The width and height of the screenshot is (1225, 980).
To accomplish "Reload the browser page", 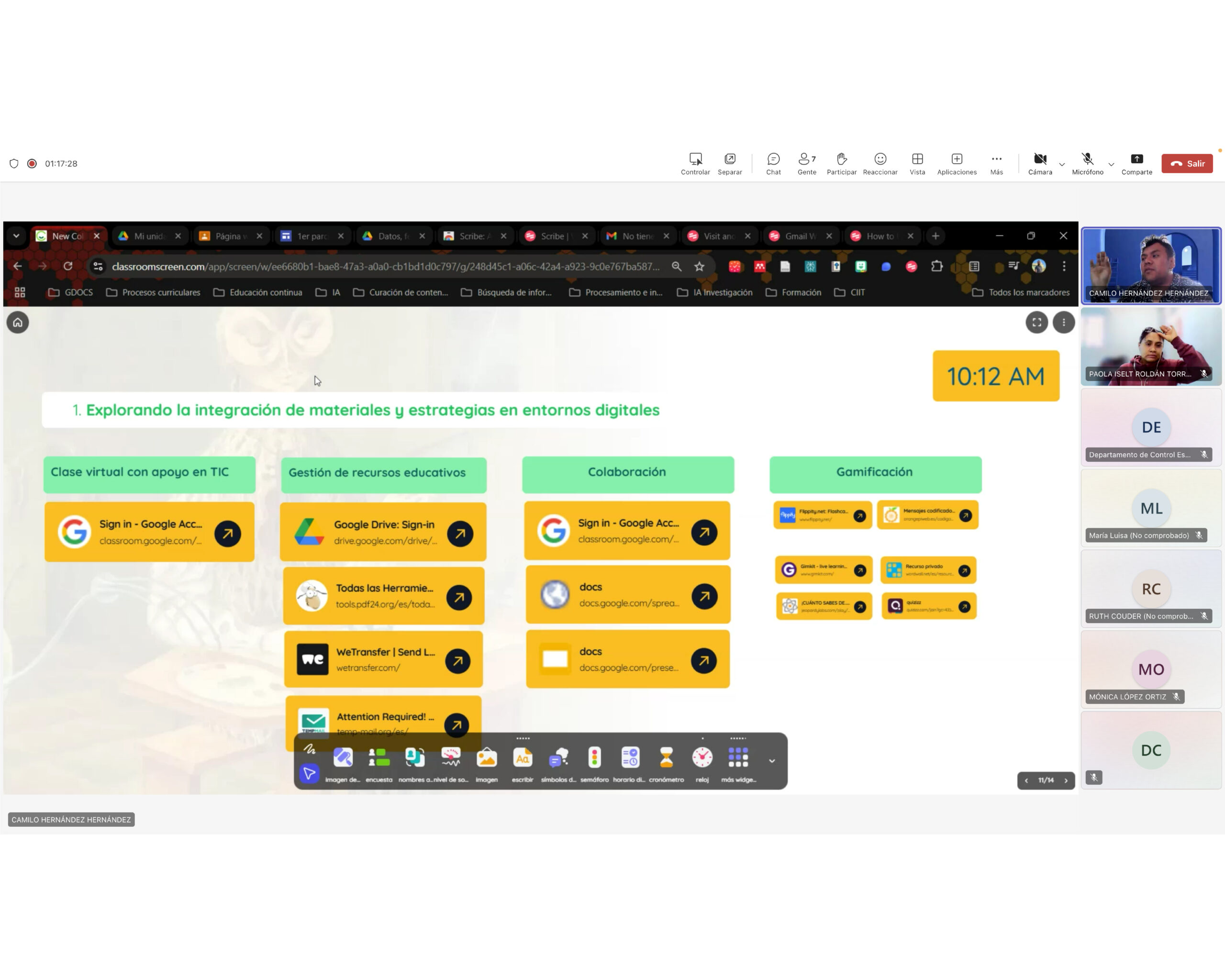I will pyautogui.click(x=67, y=267).
